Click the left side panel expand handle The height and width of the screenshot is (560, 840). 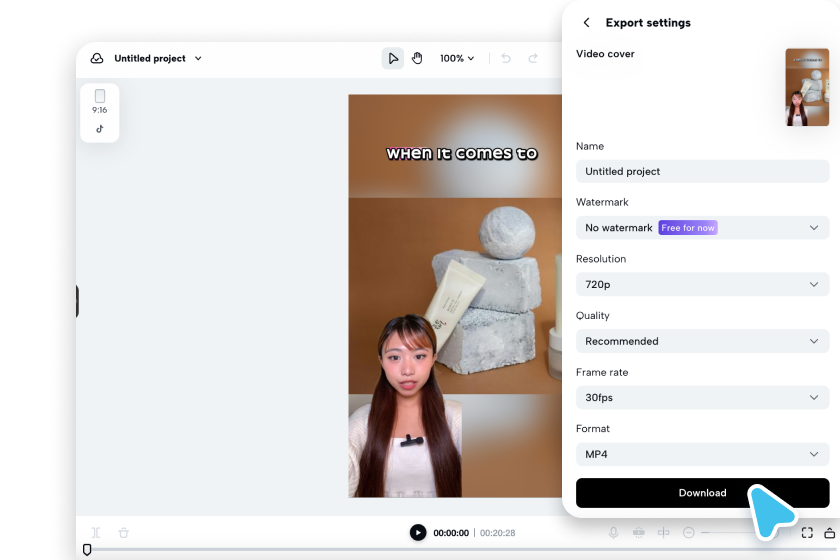pos(77,301)
